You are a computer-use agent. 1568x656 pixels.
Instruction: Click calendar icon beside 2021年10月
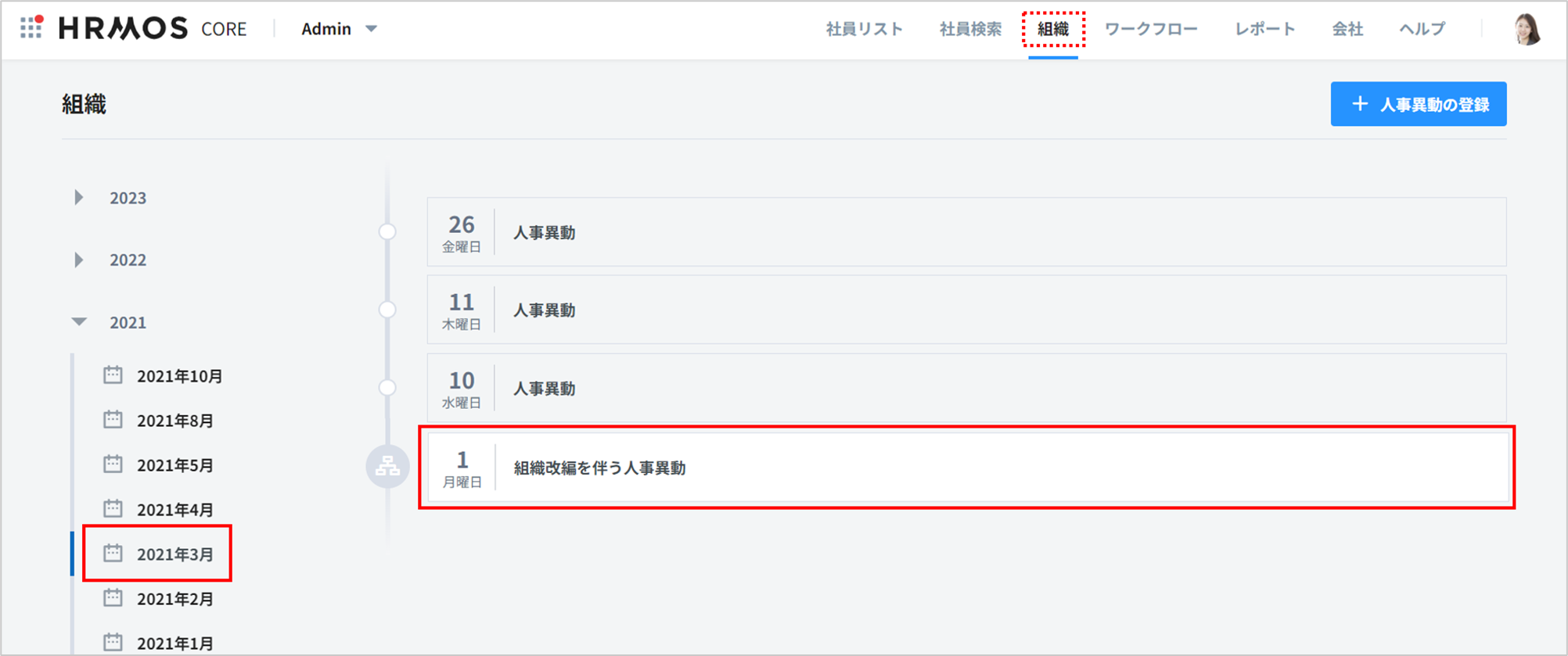click(x=113, y=375)
